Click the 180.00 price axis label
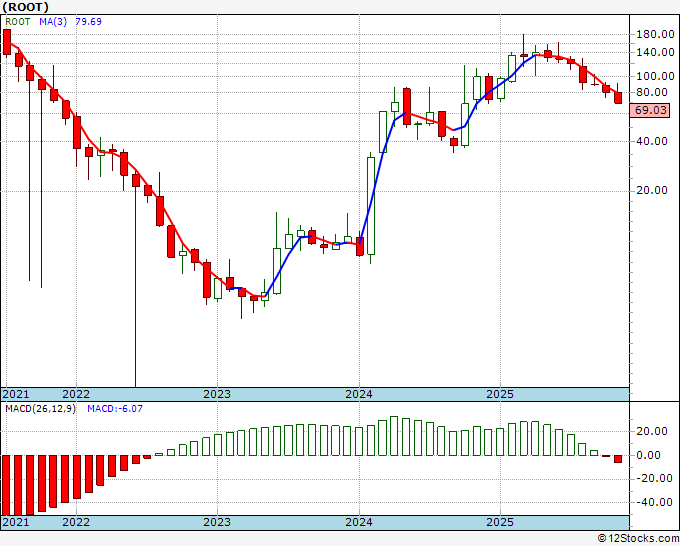Viewport: 680px width, 546px height. tap(654, 34)
